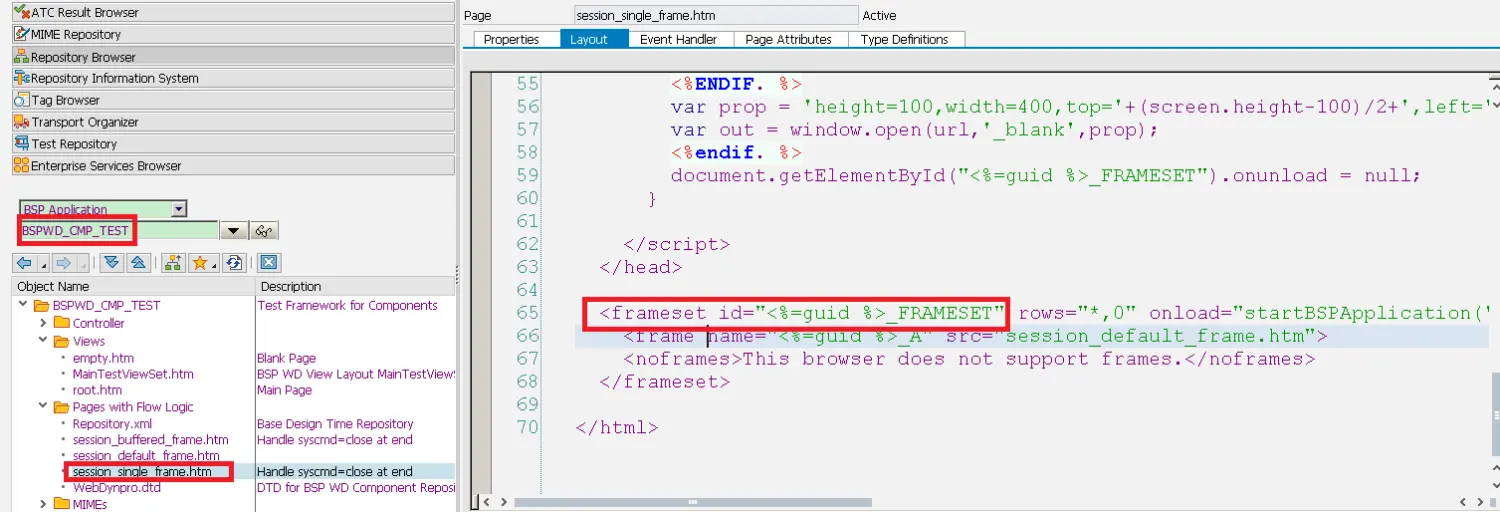
Task: Click the Refresh object list icon
Action: (234, 263)
